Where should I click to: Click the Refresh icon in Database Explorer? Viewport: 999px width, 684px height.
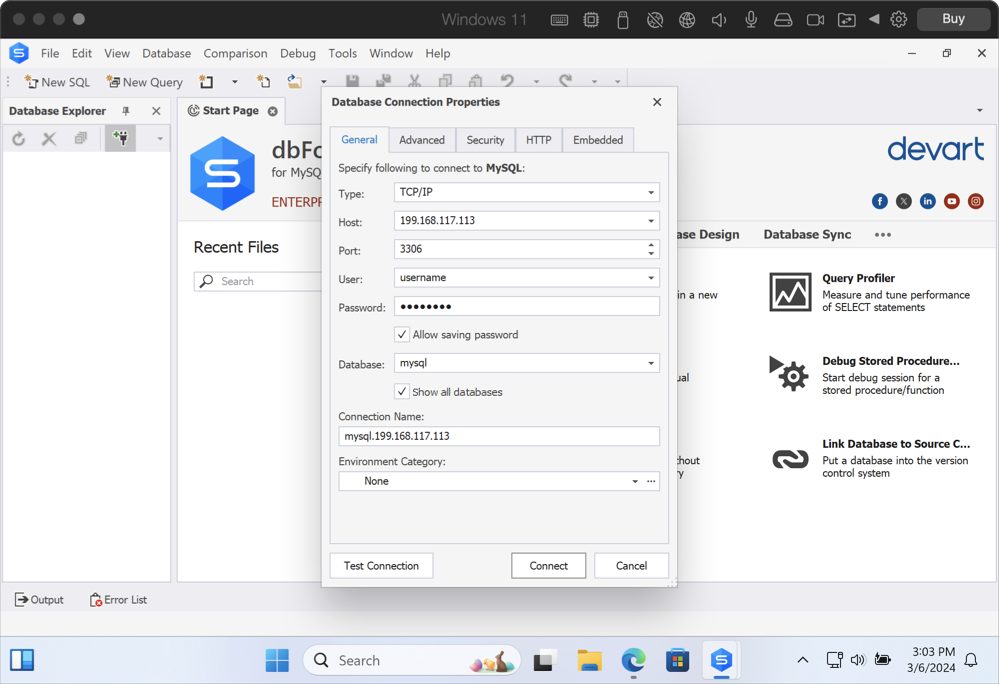tap(18, 138)
